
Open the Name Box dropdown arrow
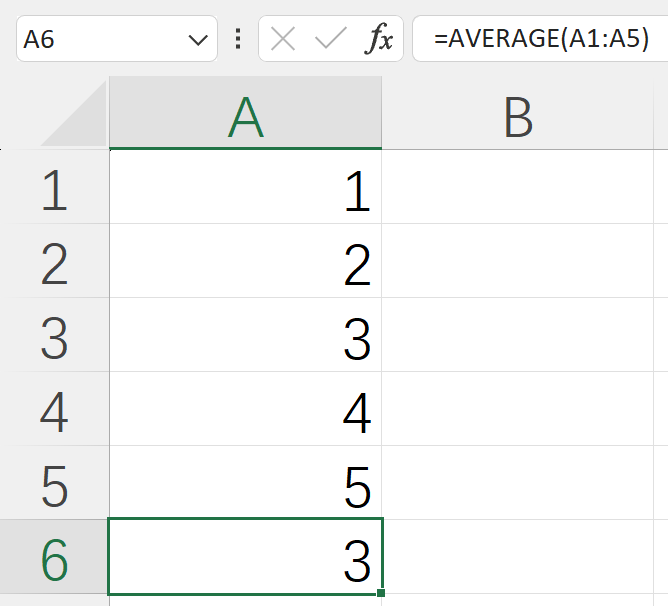(197, 40)
